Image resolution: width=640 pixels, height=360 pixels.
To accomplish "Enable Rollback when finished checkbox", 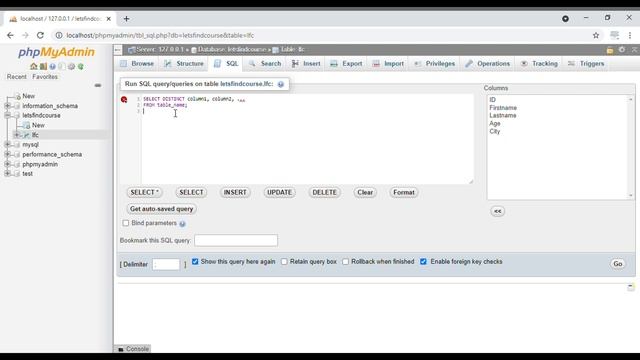I will [x=345, y=262].
